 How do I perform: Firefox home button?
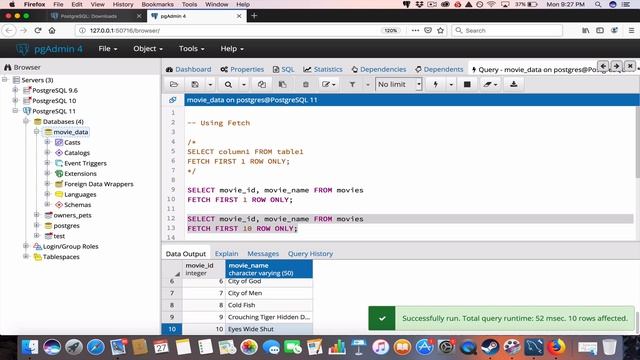pyautogui.click(x=52, y=30)
